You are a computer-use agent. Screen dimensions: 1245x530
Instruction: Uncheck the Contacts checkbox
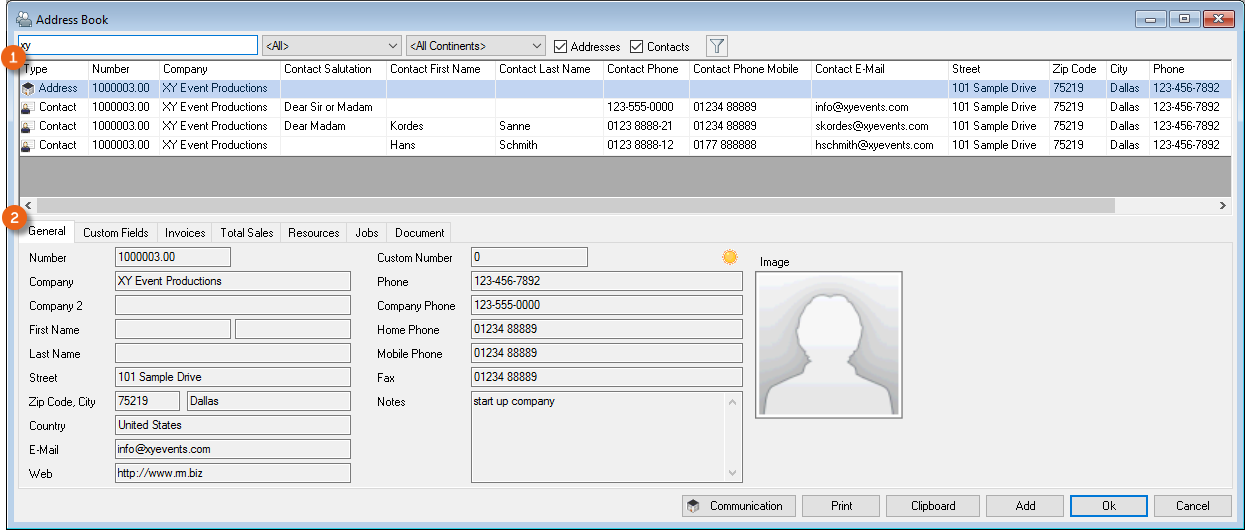tap(637, 46)
